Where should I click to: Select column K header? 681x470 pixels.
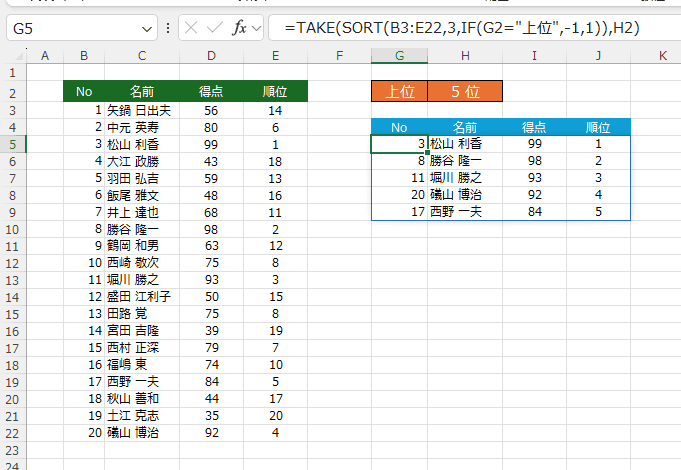click(x=662, y=55)
